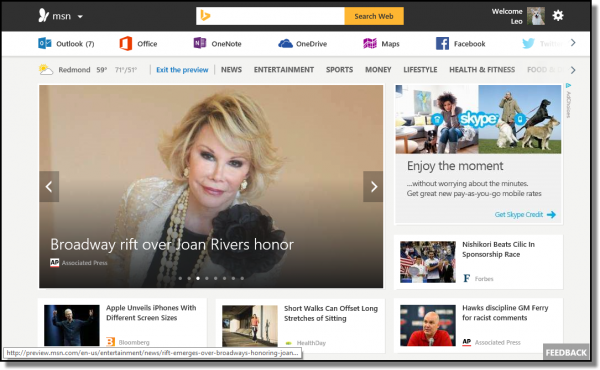
Task: Open the OneDrive cloud icon
Action: click(x=285, y=44)
